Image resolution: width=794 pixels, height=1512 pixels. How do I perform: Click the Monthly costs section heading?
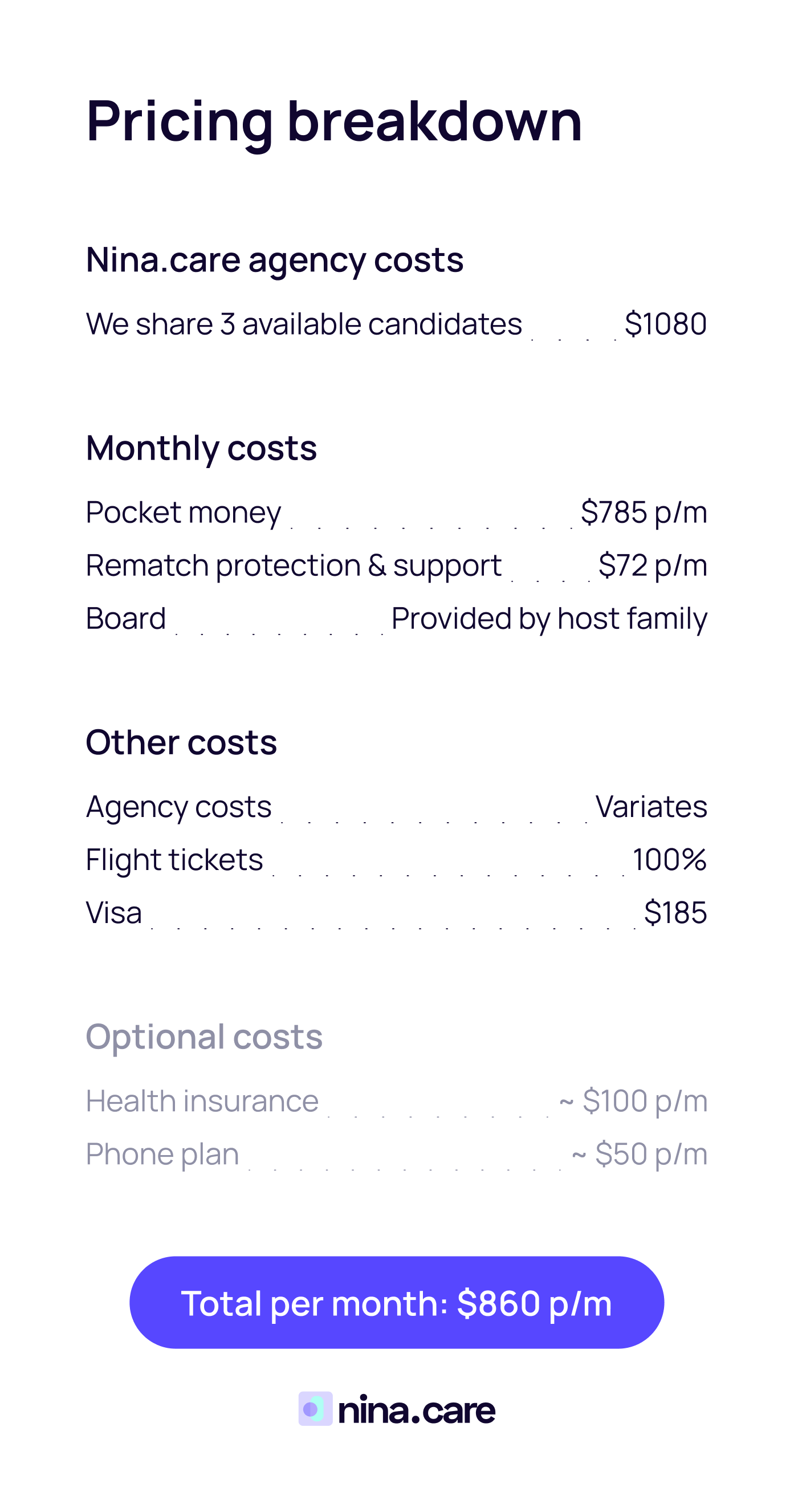[201, 448]
